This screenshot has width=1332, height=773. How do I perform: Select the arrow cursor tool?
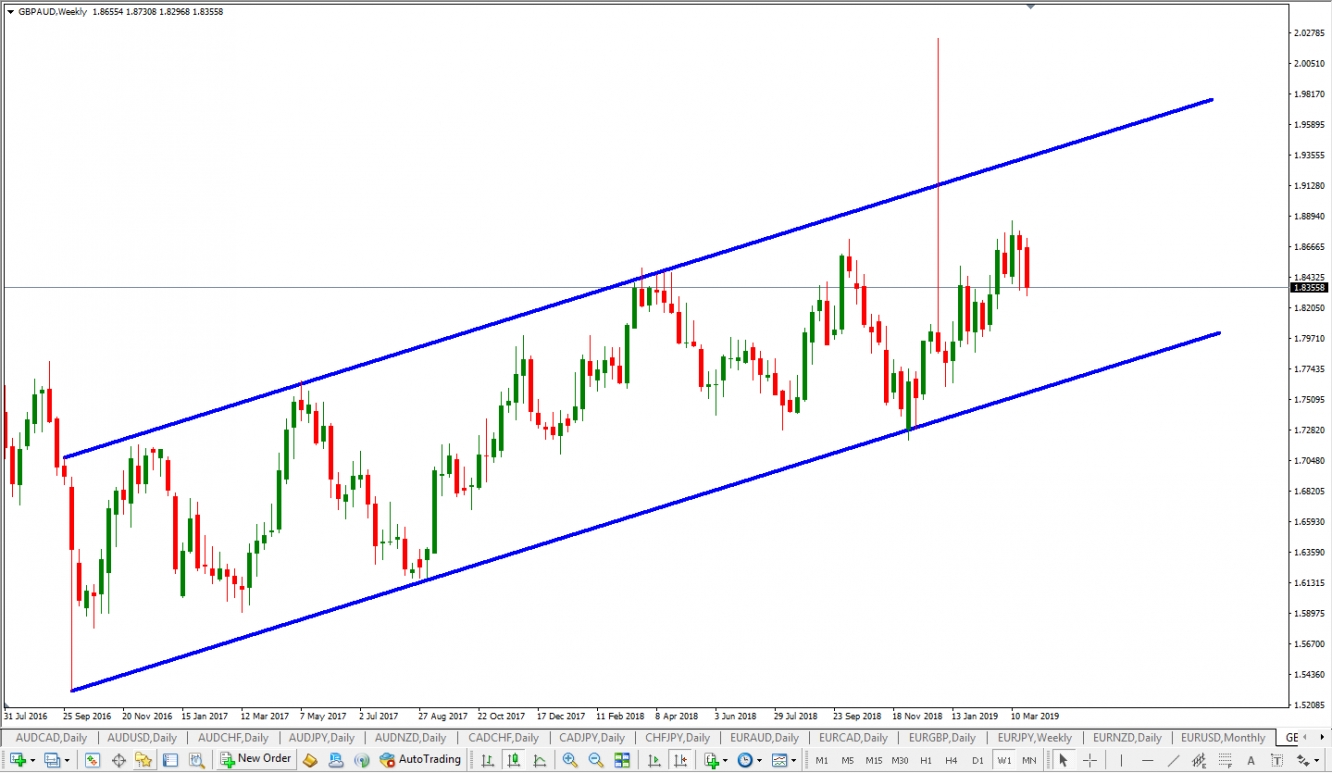coord(1063,760)
